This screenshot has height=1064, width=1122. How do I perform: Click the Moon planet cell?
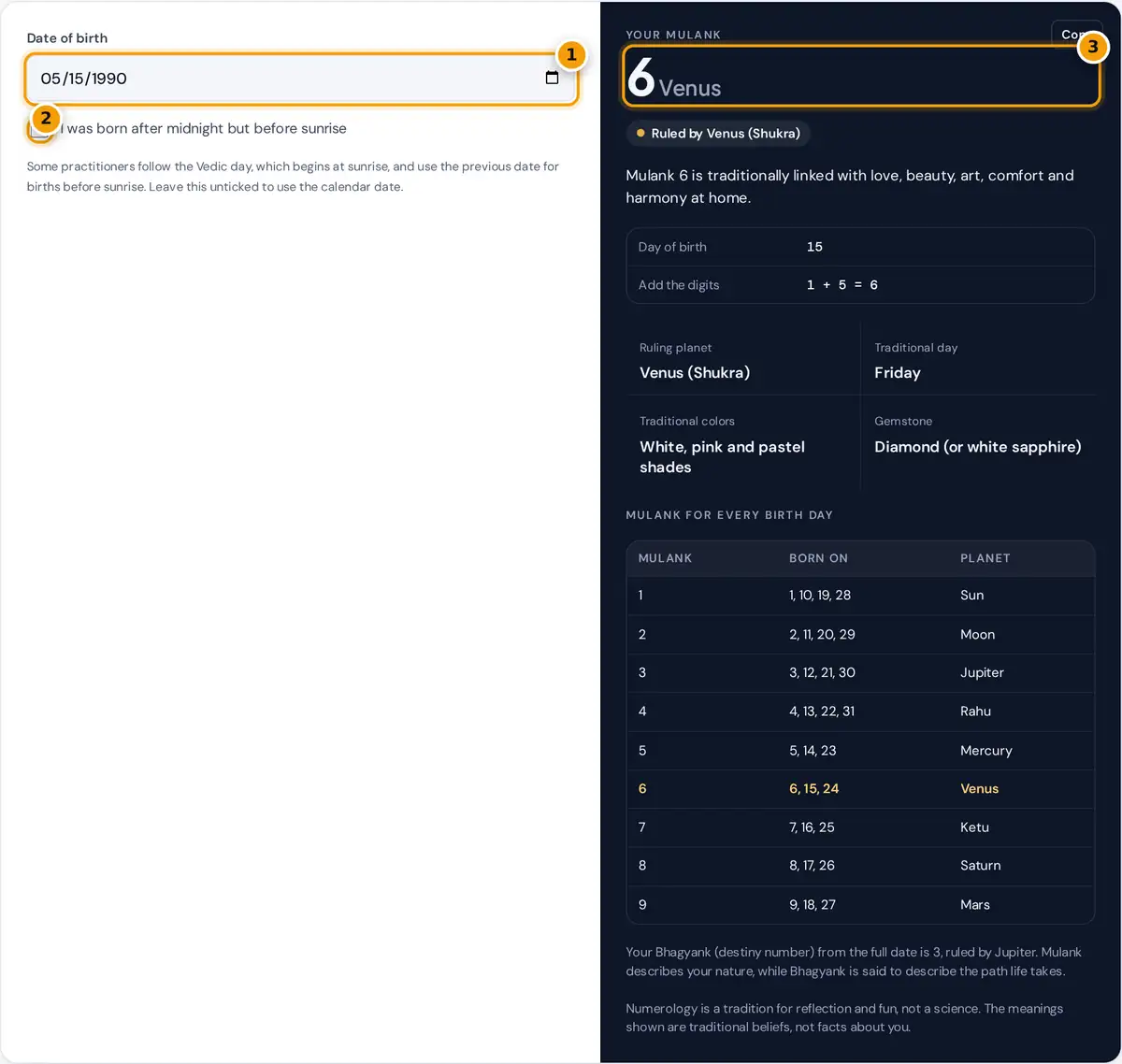pos(977,635)
